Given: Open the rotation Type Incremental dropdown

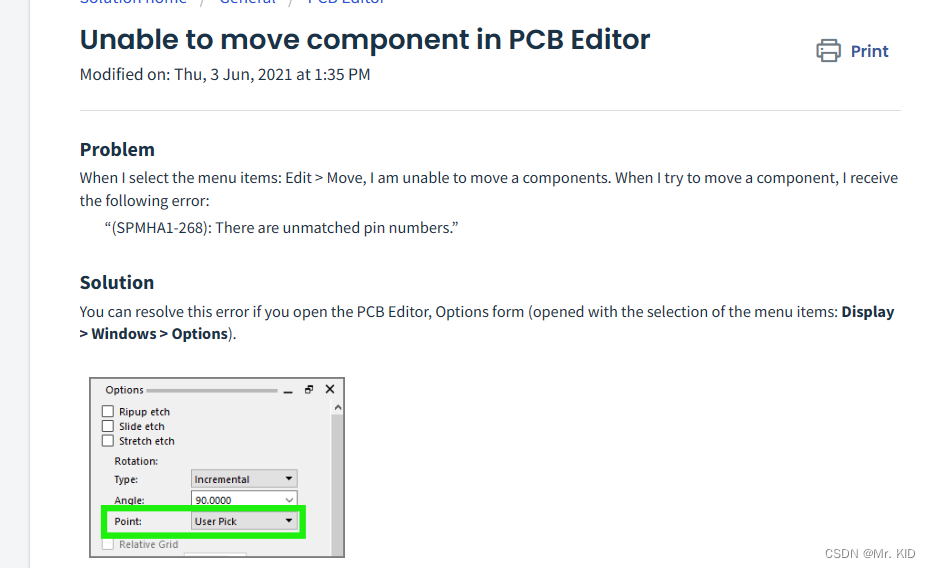Looking at the screenshot, I should tap(244, 479).
